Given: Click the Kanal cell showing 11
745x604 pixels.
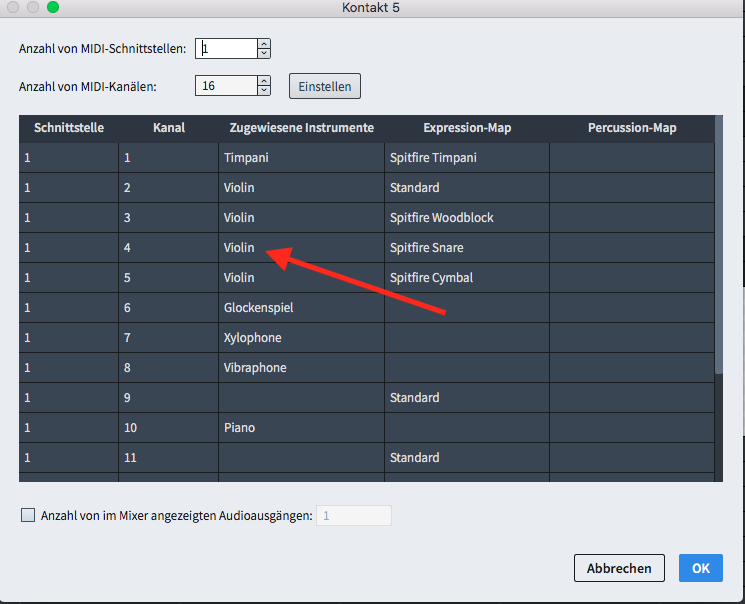Looking at the screenshot, I should 169,457.
